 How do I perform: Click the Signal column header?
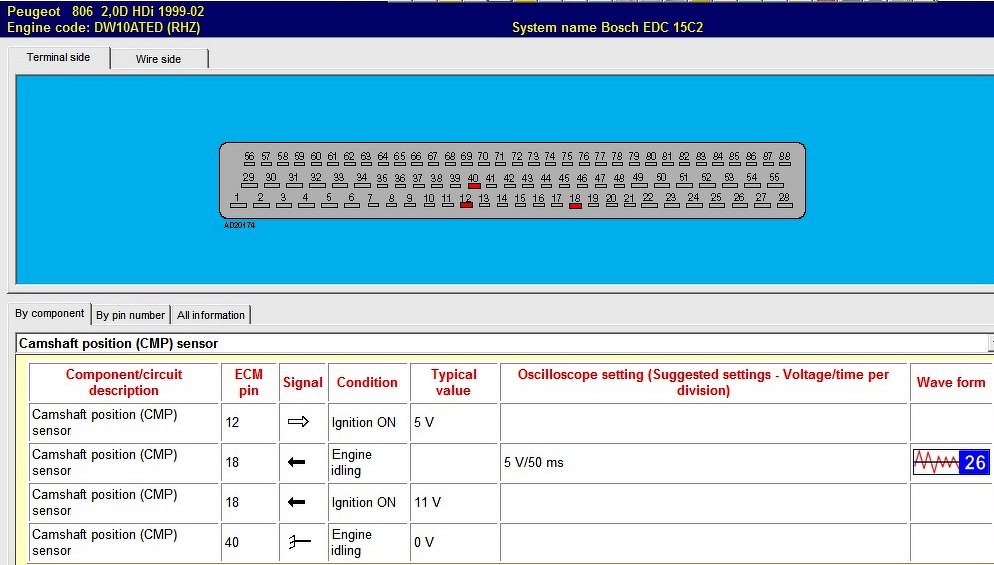pos(302,382)
